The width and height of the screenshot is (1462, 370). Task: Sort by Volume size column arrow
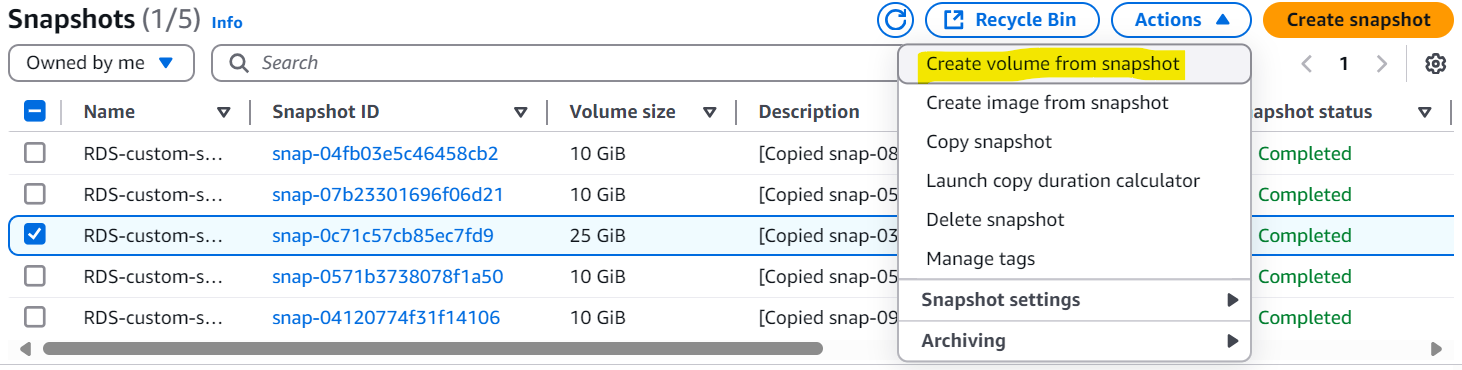pyautogui.click(x=709, y=113)
